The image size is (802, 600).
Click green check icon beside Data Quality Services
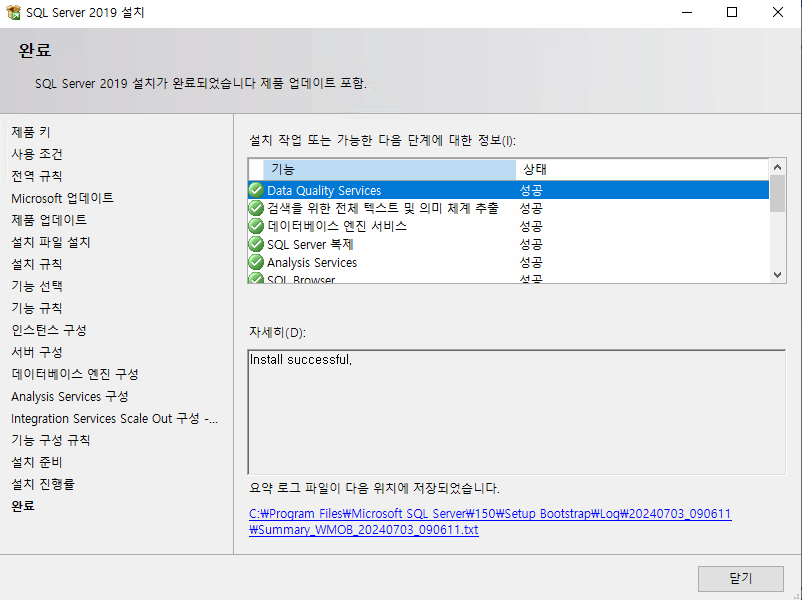[x=256, y=190]
